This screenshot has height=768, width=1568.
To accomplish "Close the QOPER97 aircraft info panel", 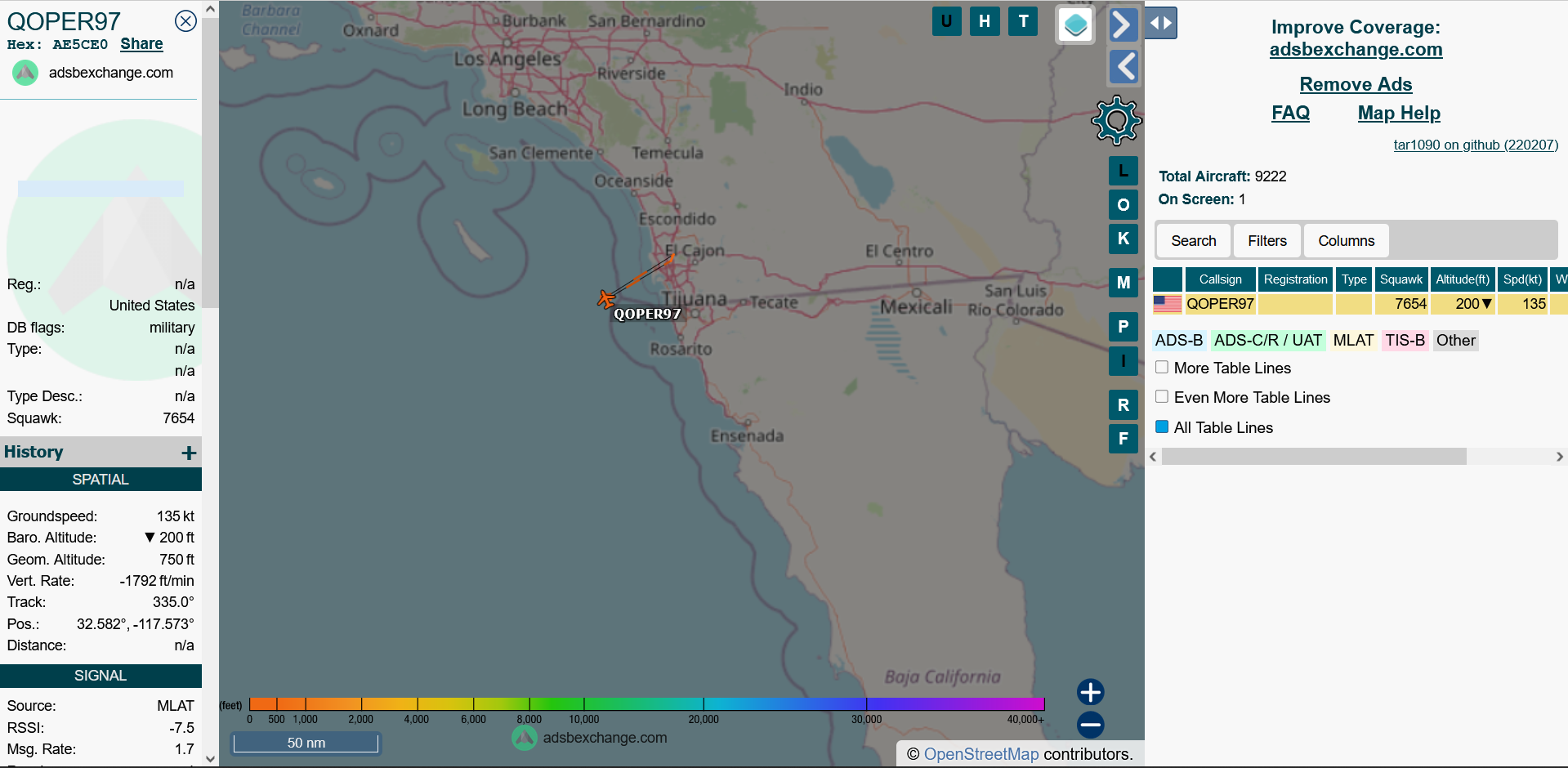I will 186,21.
